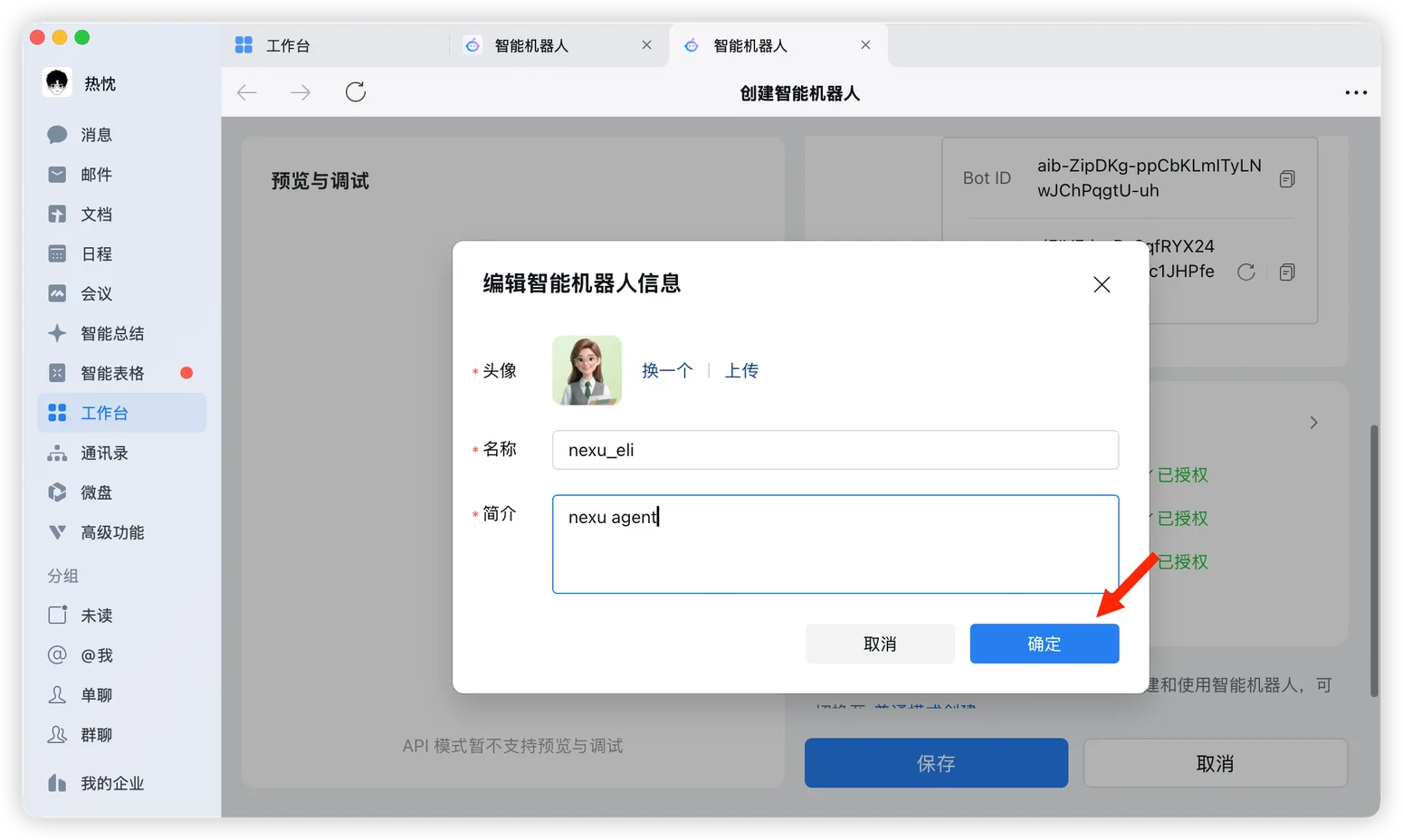Expand the authorized permissions panel chevron
Image resolution: width=1403 pixels, height=840 pixels.
pos(1314,422)
